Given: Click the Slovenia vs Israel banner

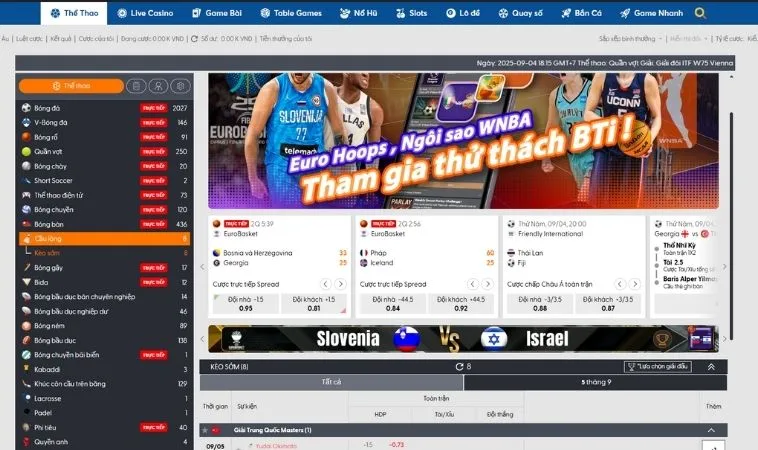Looking at the screenshot, I should [460, 338].
